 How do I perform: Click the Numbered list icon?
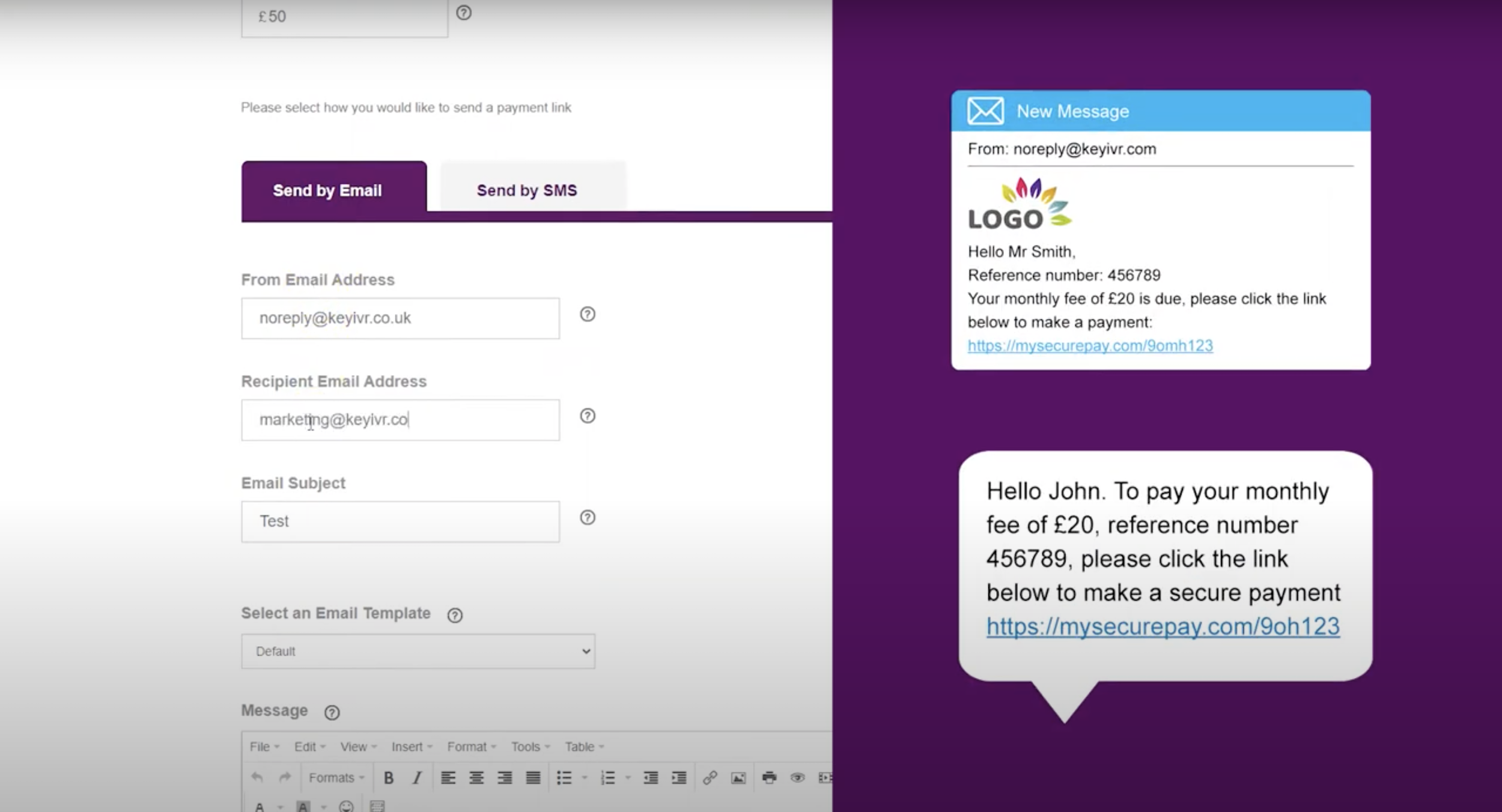click(608, 777)
